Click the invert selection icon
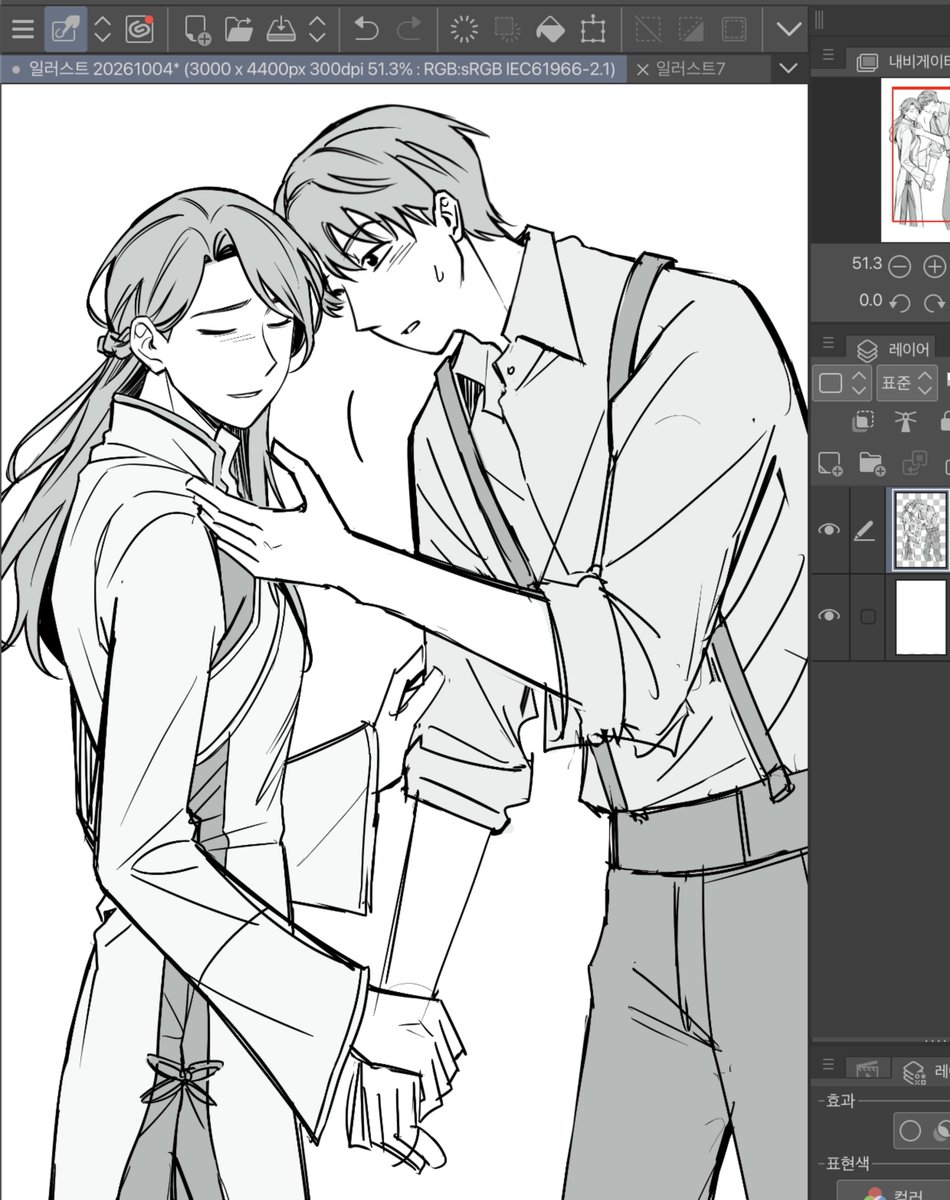Viewport: 950px width, 1200px height. pyautogui.click(x=692, y=29)
